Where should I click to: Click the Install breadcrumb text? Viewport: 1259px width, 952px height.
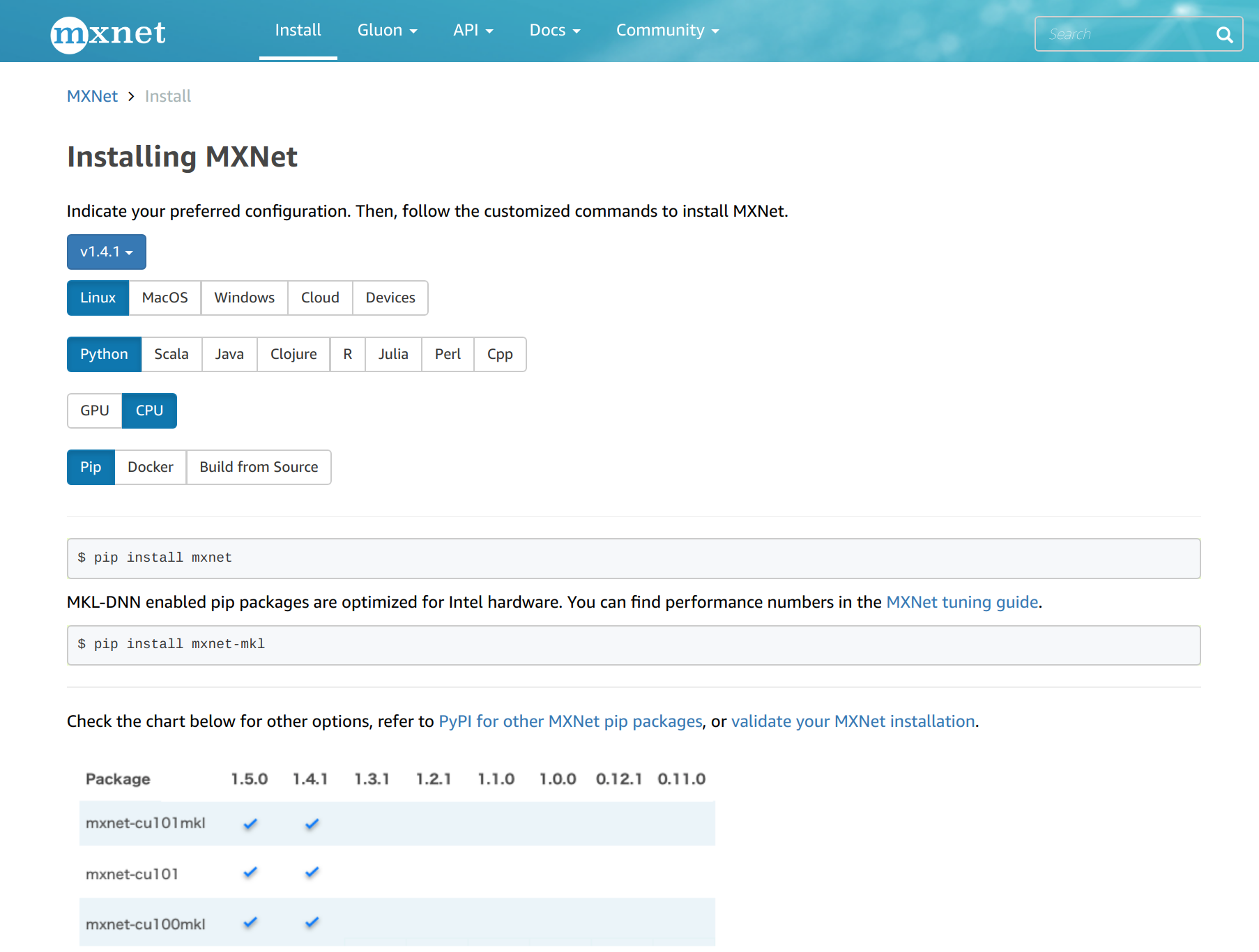click(x=168, y=96)
